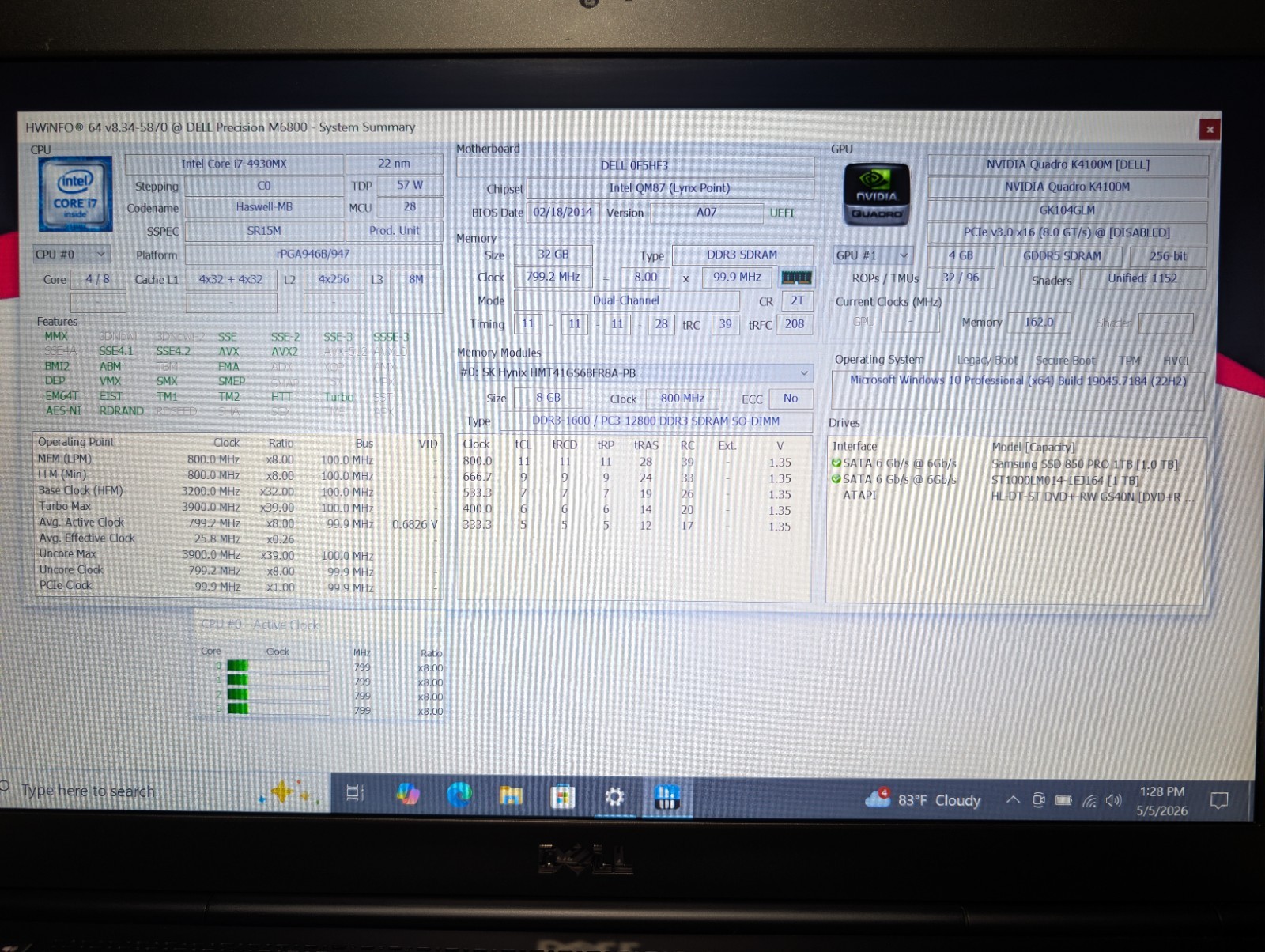Click the 'NVIDIA Quadro K4100M [DELL]' field
Image resolution: width=1265 pixels, height=952 pixels.
click(x=1067, y=164)
